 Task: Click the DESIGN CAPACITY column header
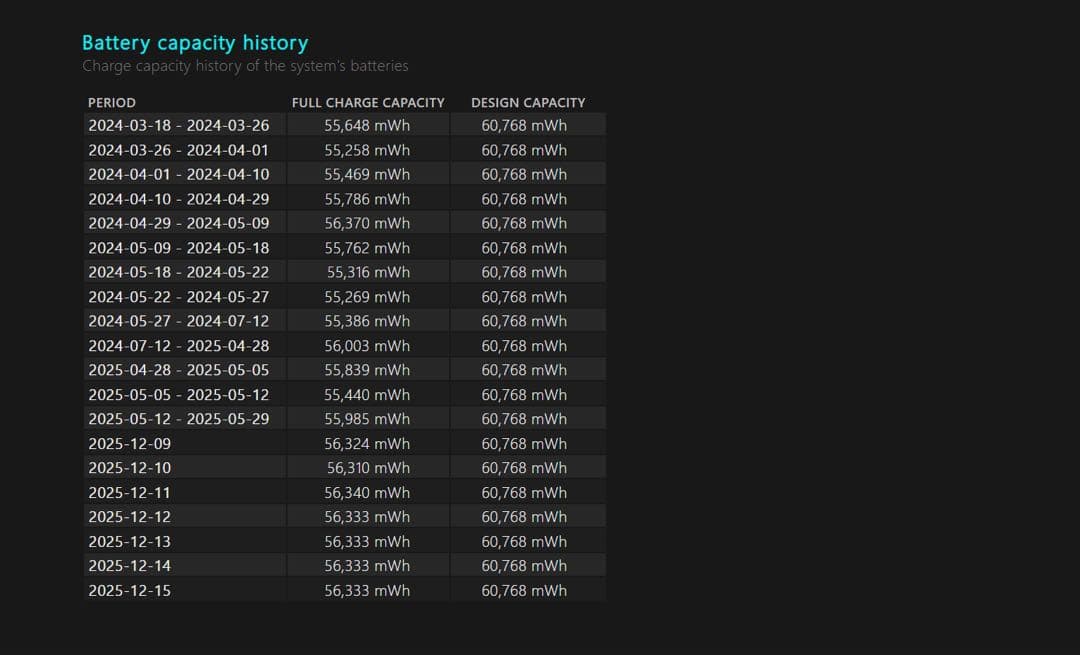[x=528, y=102]
